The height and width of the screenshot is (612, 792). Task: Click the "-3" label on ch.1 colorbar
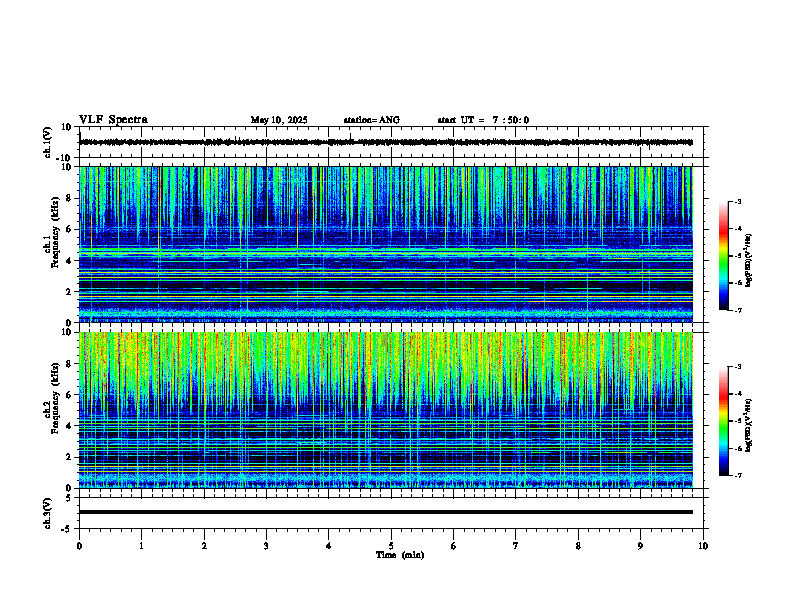click(738, 201)
